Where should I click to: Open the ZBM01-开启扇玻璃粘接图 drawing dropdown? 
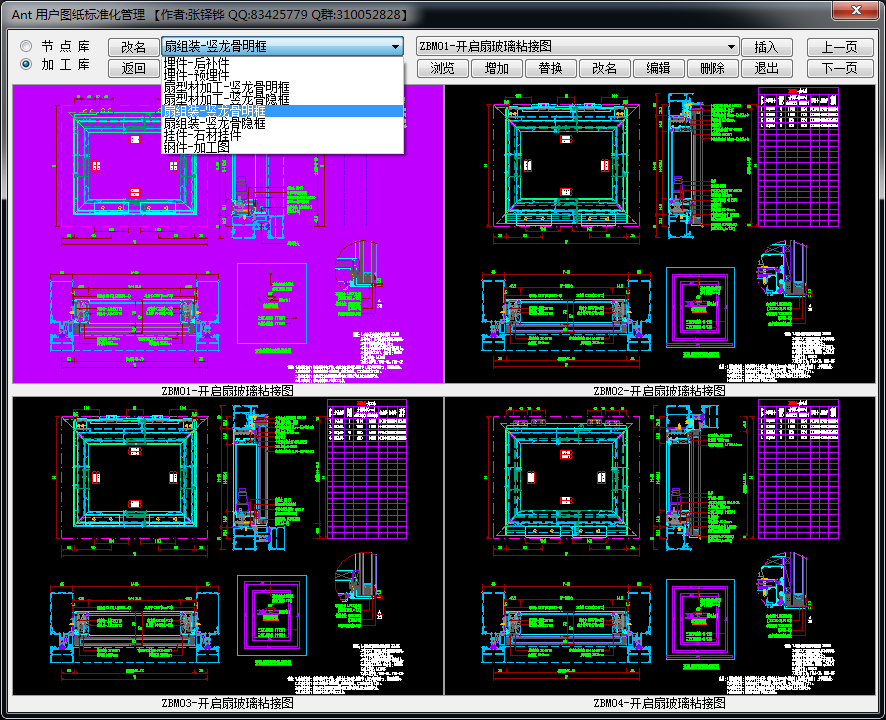[732, 46]
